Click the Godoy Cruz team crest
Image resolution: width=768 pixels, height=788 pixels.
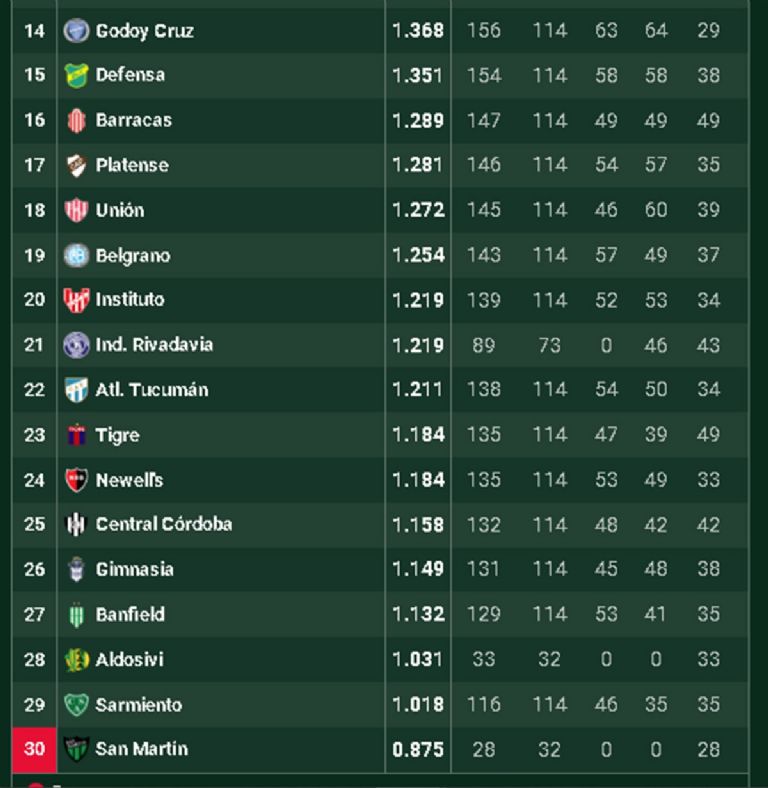76,30
